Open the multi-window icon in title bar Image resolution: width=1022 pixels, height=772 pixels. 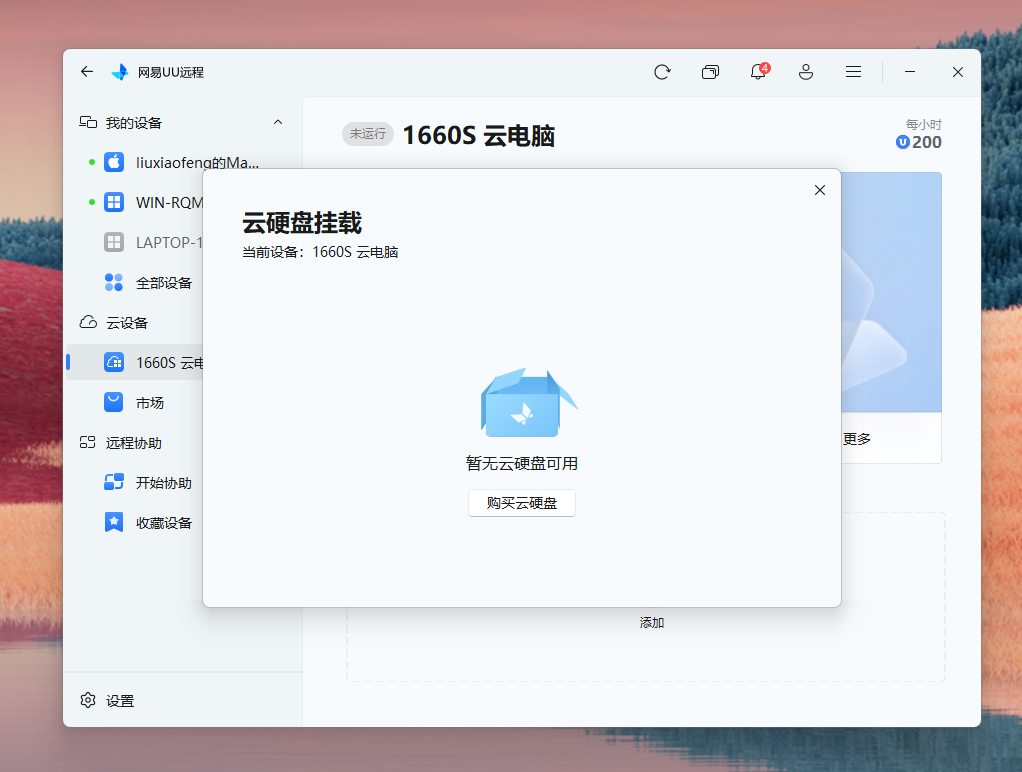[x=710, y=72]
